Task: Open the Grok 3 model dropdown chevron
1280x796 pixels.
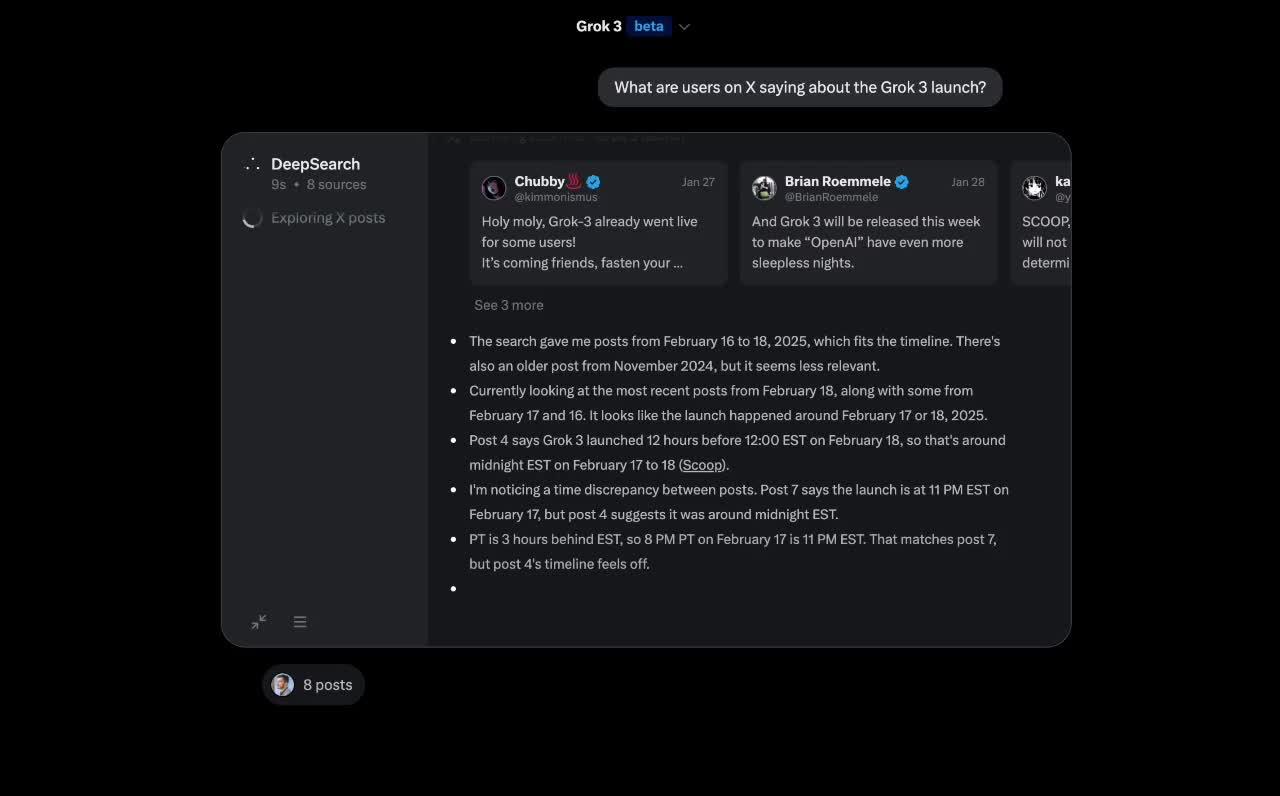Action: point(684,27)
